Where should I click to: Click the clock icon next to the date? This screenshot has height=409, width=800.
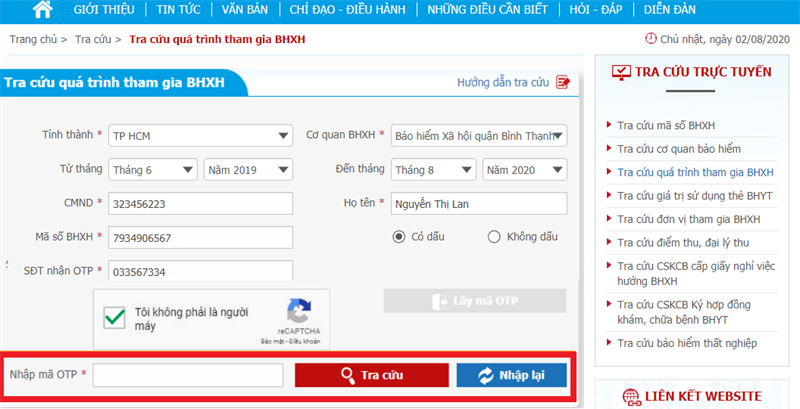pos(651,38)
